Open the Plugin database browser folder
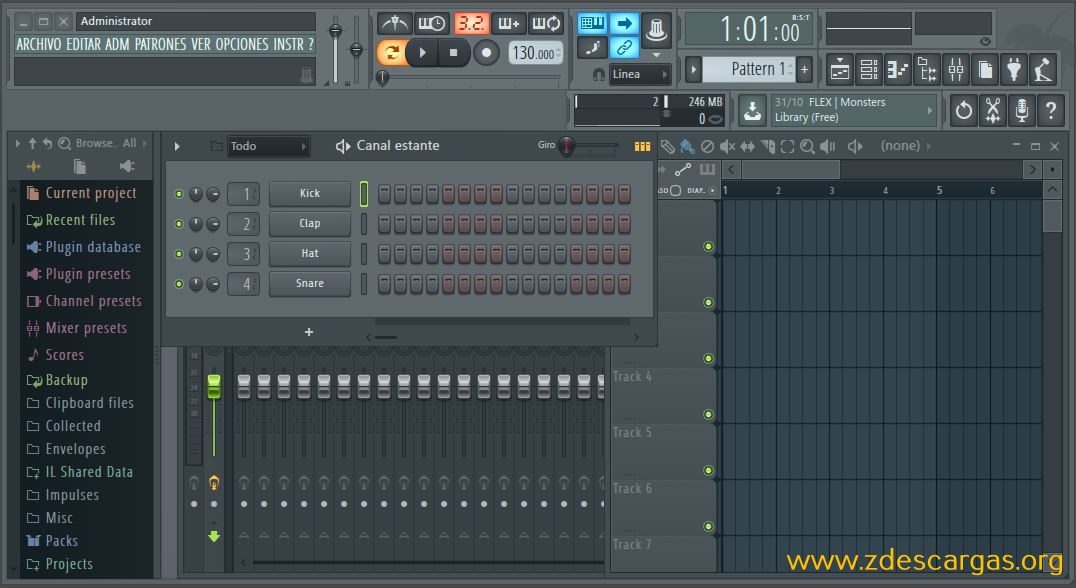The height and width of the screenshot is (588, 1076). (83, 247)
